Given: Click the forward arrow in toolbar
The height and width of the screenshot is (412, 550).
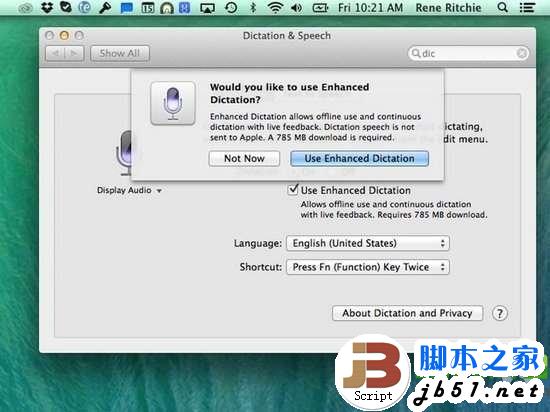Looking at the screenshot, I should pyautogui.click(x=74, y=53).
